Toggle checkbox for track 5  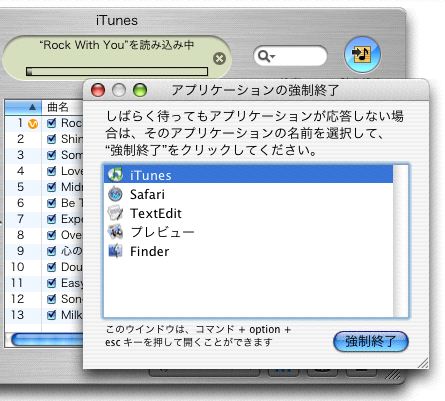tap(51, 187)
